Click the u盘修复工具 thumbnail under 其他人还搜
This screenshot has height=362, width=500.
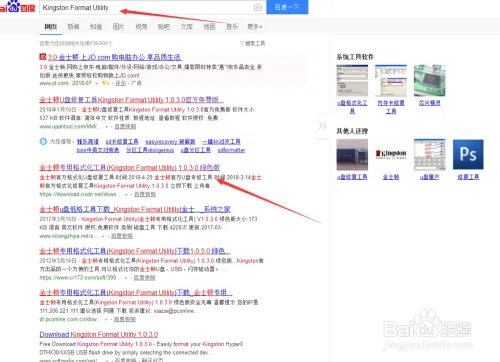tap(352, 155)
